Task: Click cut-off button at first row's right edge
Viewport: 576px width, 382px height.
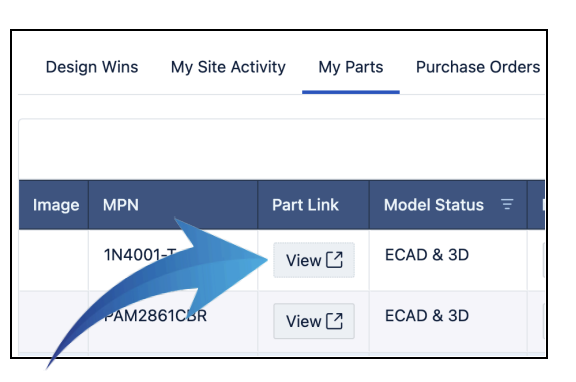Action: pos(543,260)
